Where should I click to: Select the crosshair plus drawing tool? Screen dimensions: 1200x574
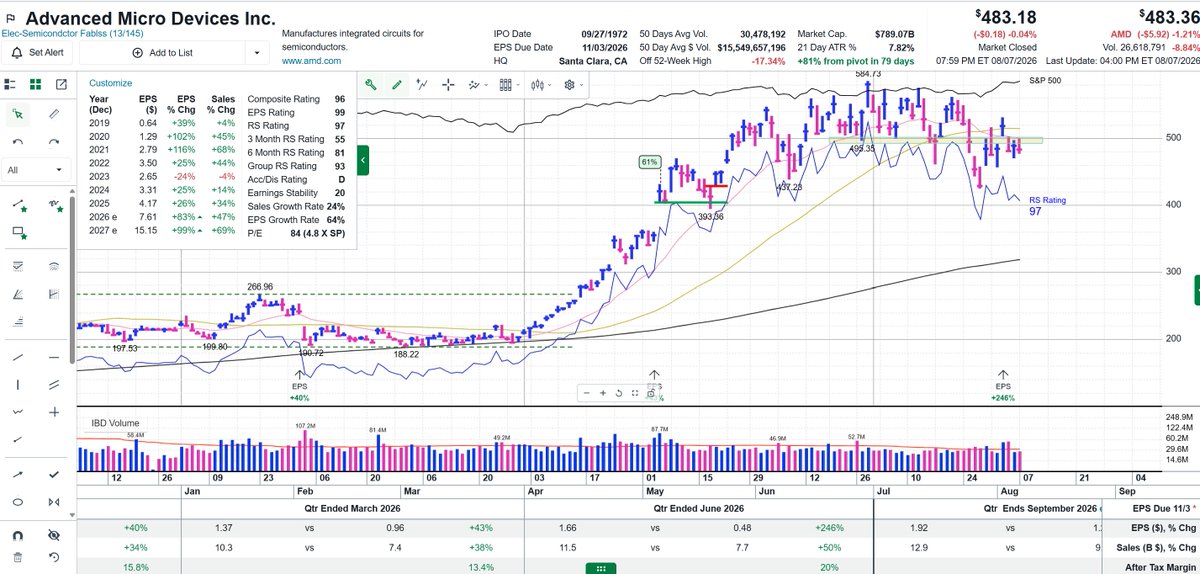click(x=53, y=412)
